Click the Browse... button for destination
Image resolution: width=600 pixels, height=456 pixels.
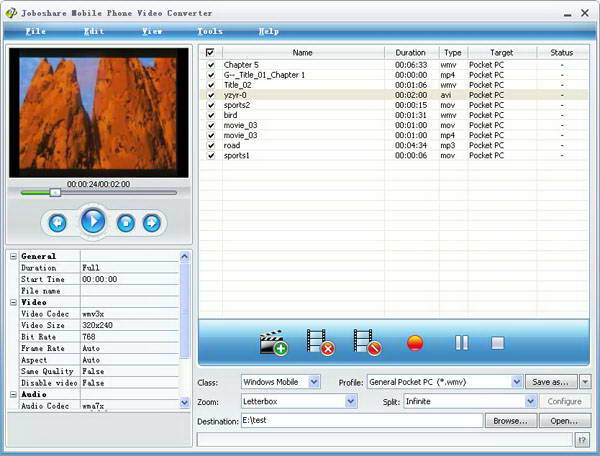click(511, 421)
